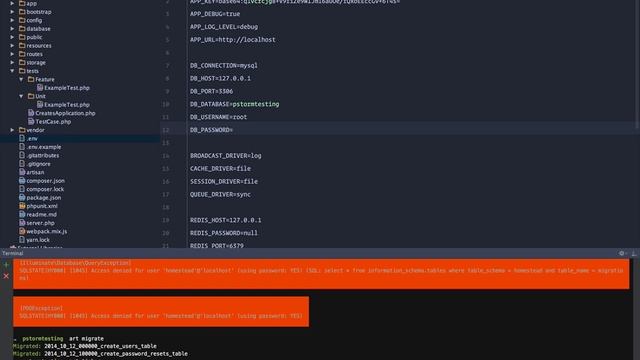Click the Unit folder icon

[31, 96]
